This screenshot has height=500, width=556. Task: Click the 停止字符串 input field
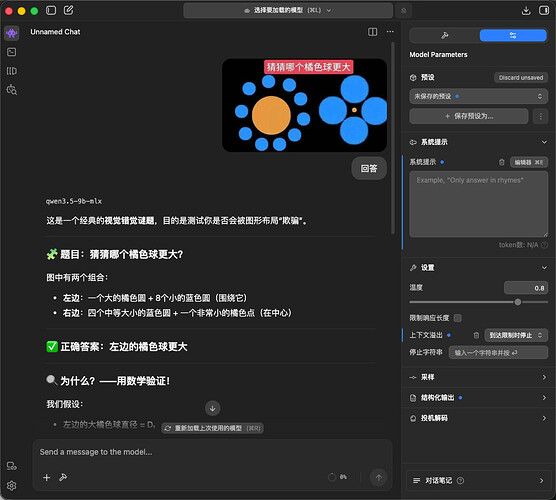[498, 353]
